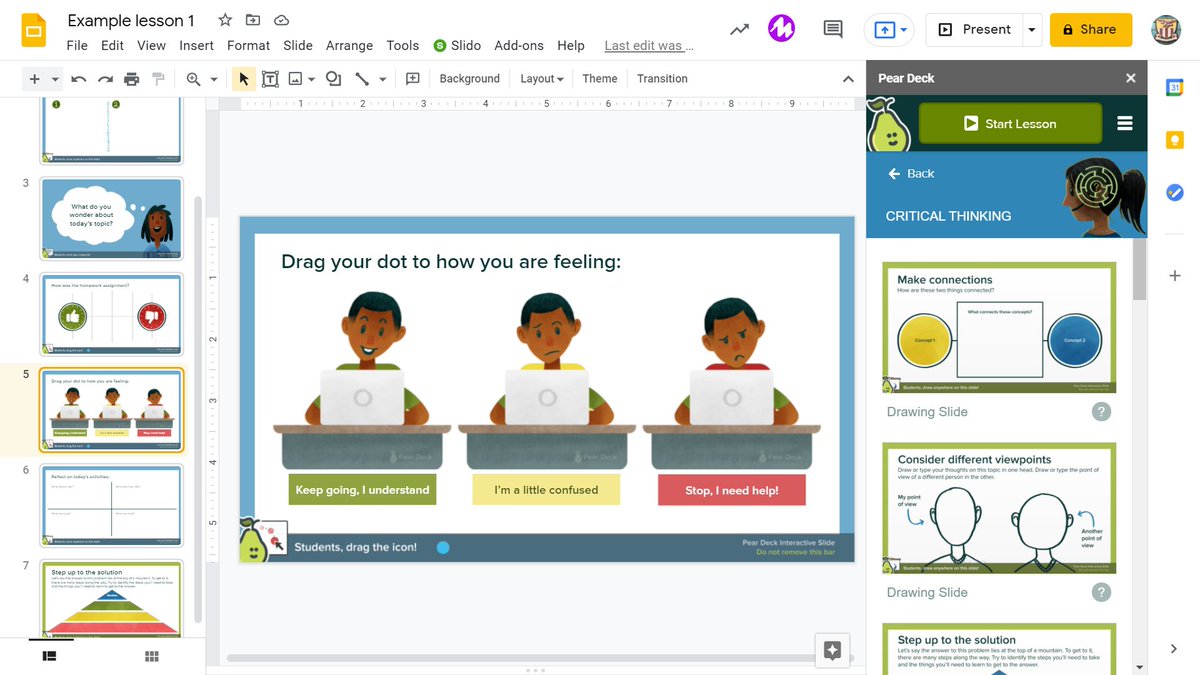The width and height of the screenshot is (1200, 675).
Task: Choose the select arrow cursor tool
Action: click(243, 79)
